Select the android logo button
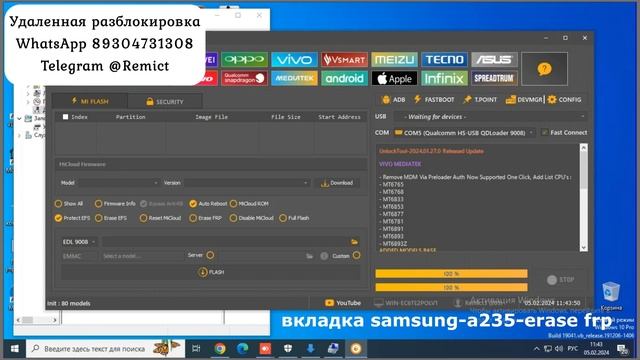 point(344,78)
